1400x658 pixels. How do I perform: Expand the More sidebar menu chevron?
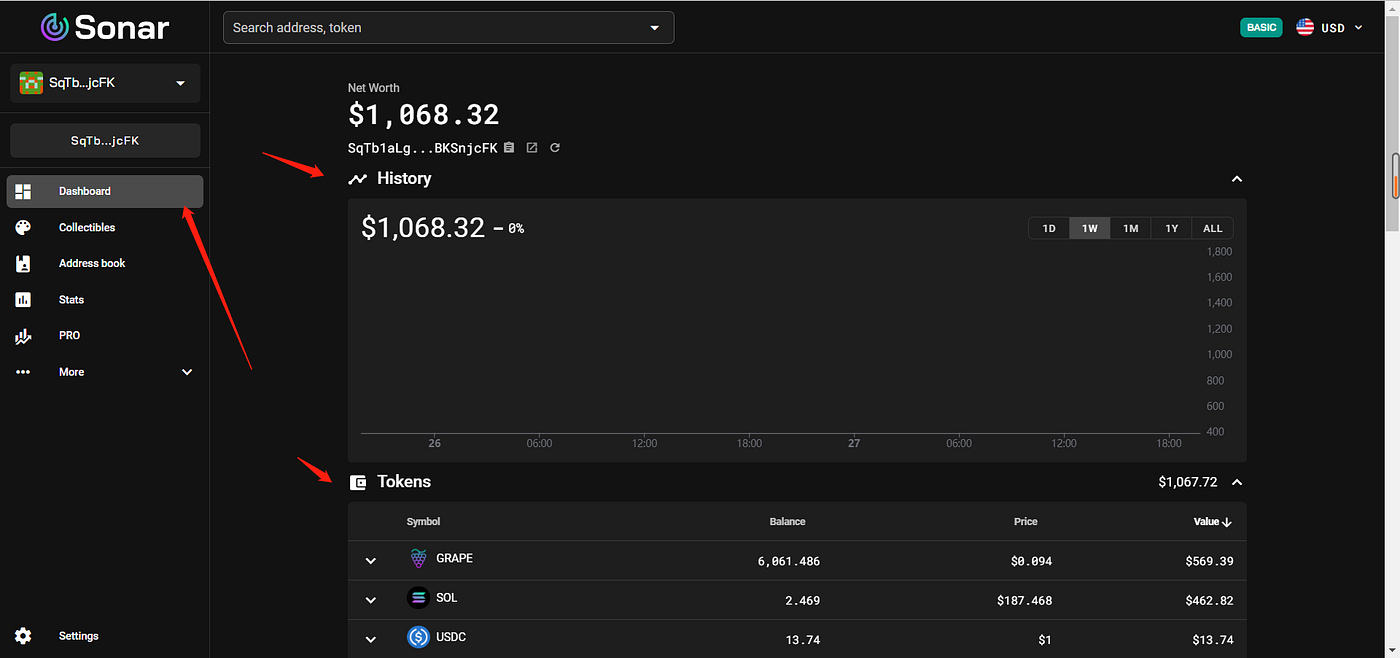click(x=187, y=372)
